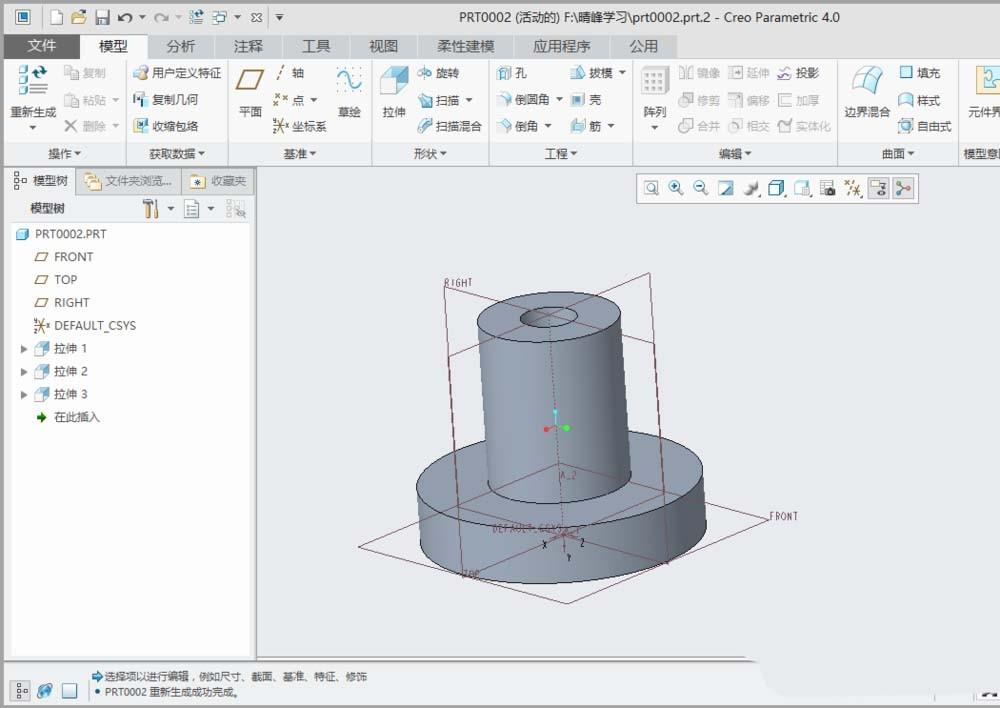Open the 文件 menu

(x=42, y=46)
